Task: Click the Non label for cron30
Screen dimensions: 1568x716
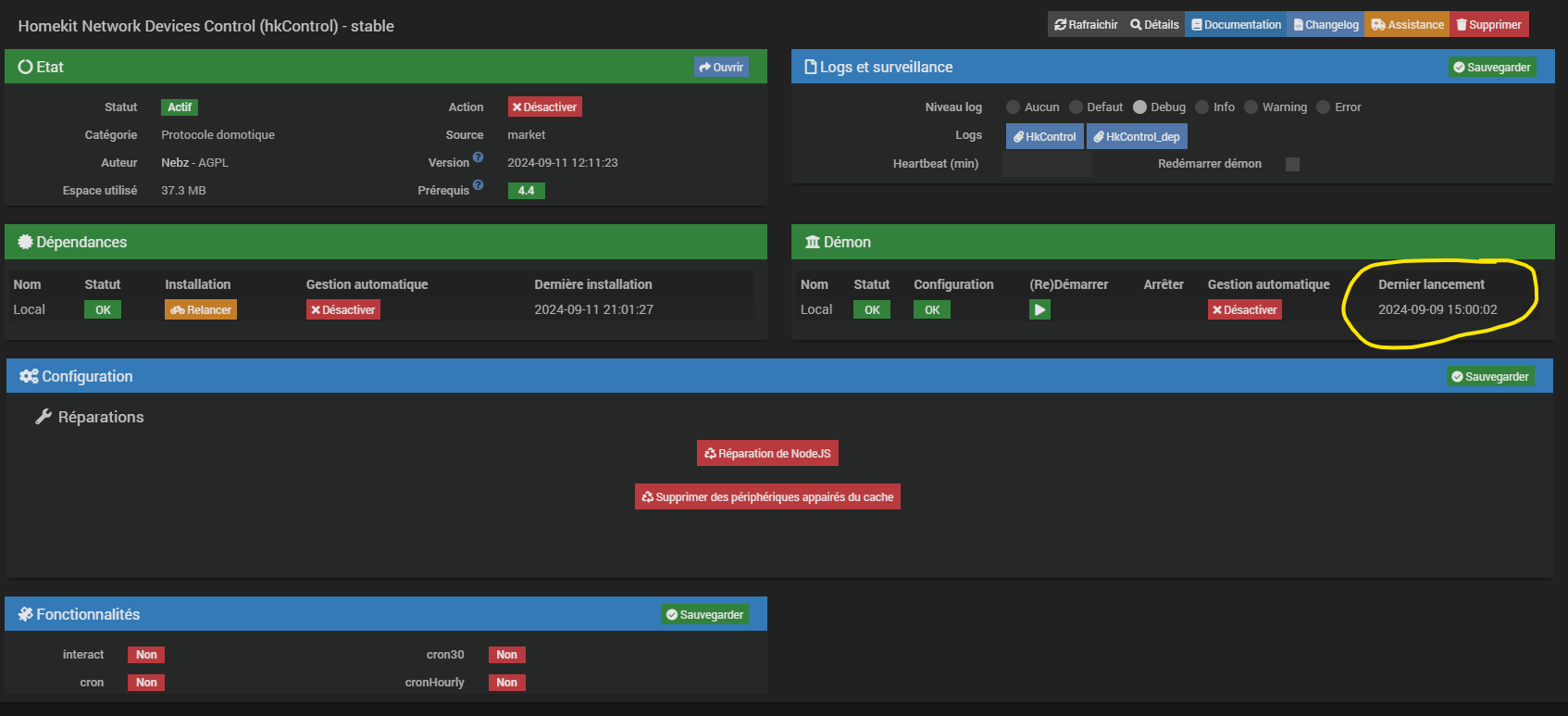Action: [x=506, y=655]
